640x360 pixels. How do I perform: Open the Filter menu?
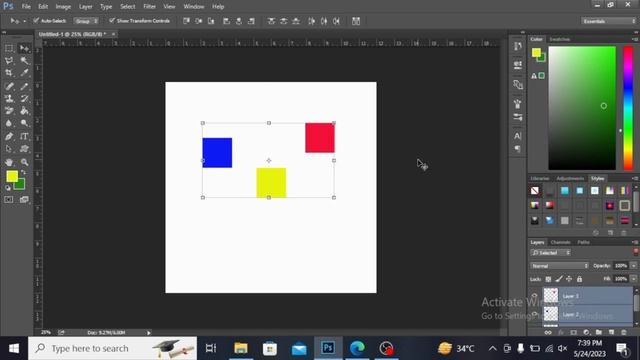149,7
